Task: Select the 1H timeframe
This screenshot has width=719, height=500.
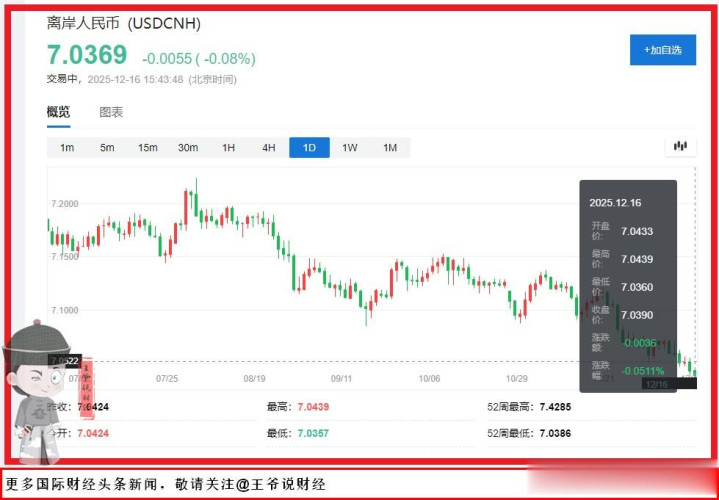Action: tap(228, 148)
